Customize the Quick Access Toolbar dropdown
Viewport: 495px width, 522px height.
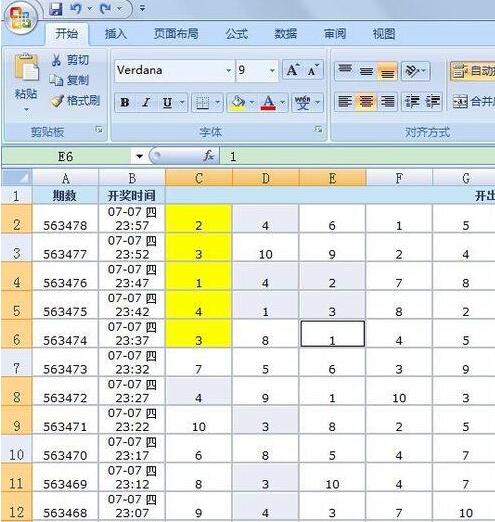(142, 8)
